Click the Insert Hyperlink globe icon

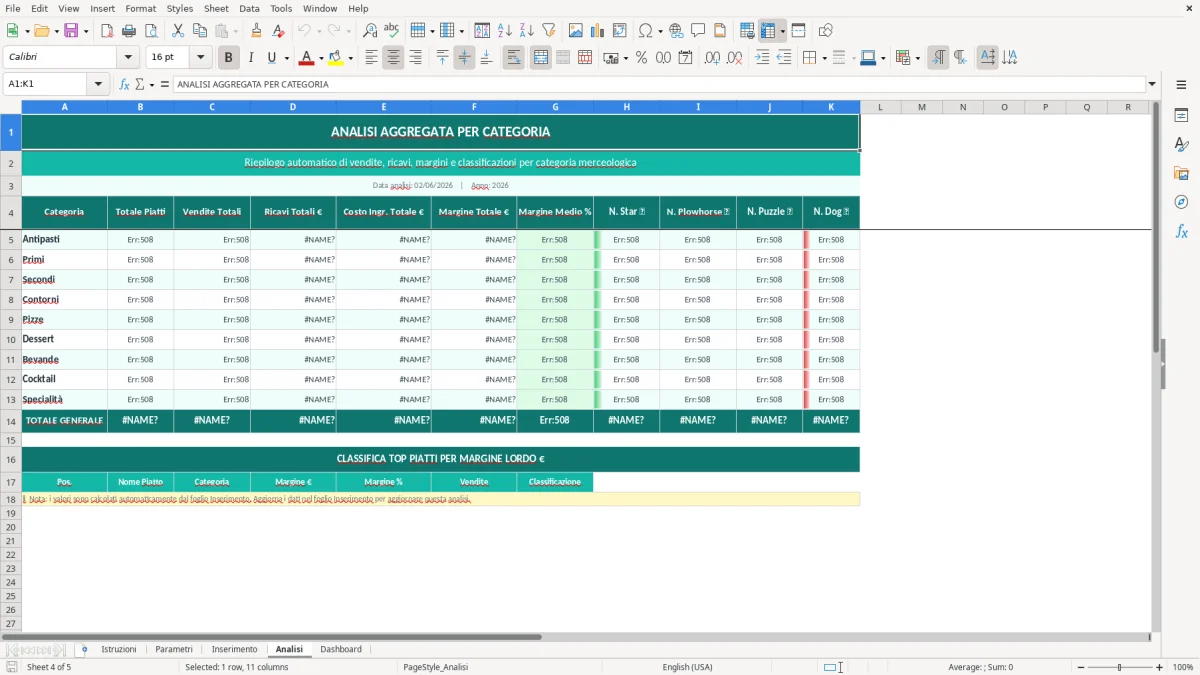tap(676, 31)
